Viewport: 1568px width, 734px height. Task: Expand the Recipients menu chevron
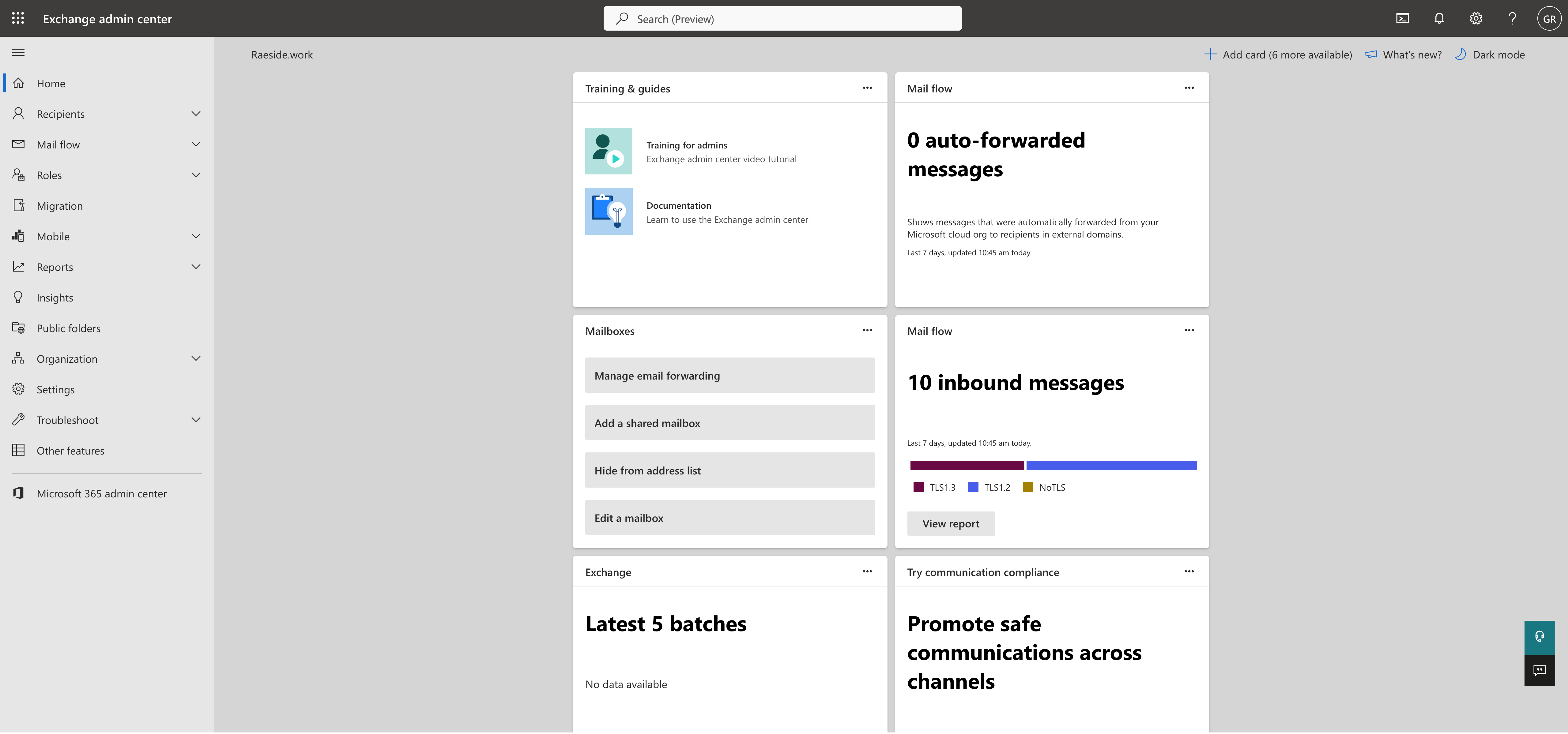195,114
